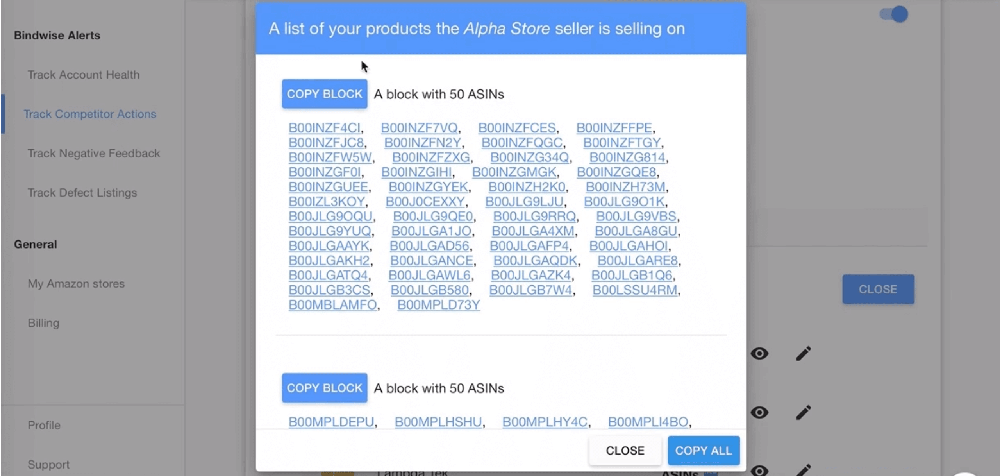Navigate to My Amazon stores
The height and width of the screenshot is (476, 1000).
coord(76,284)
